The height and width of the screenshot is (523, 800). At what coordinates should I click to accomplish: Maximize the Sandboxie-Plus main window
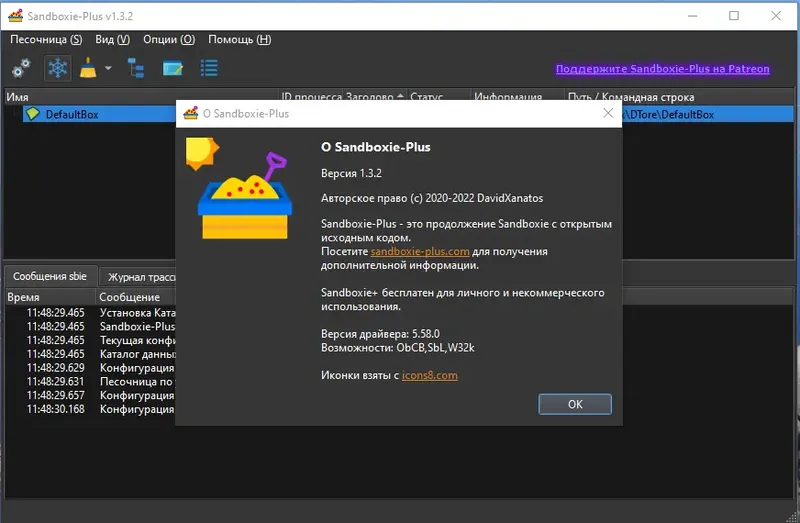point(734,16)
